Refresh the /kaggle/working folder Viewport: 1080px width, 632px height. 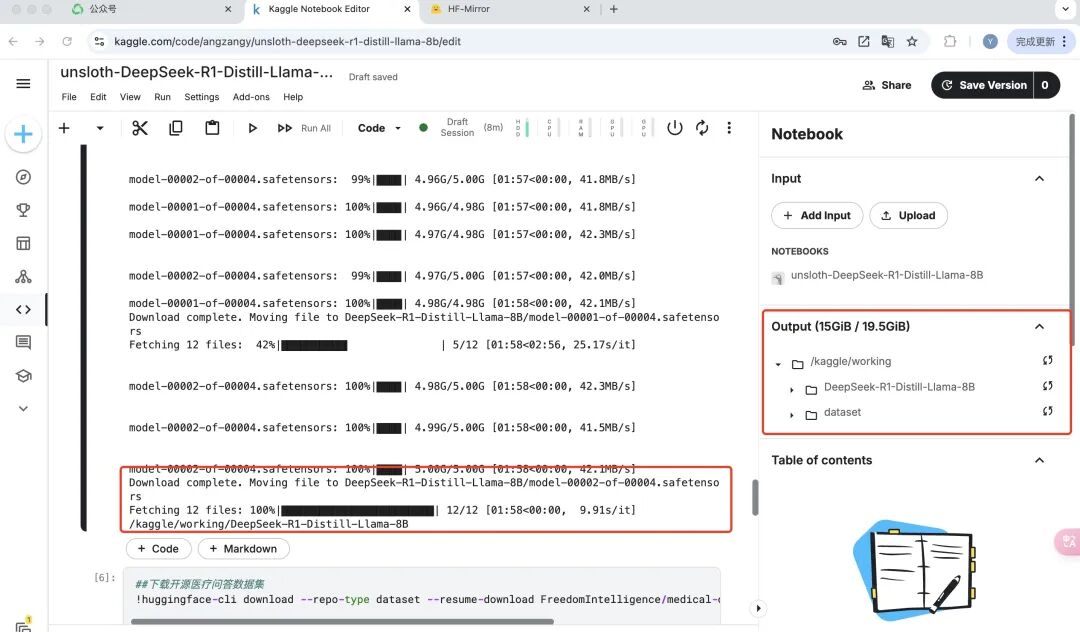1048,361
